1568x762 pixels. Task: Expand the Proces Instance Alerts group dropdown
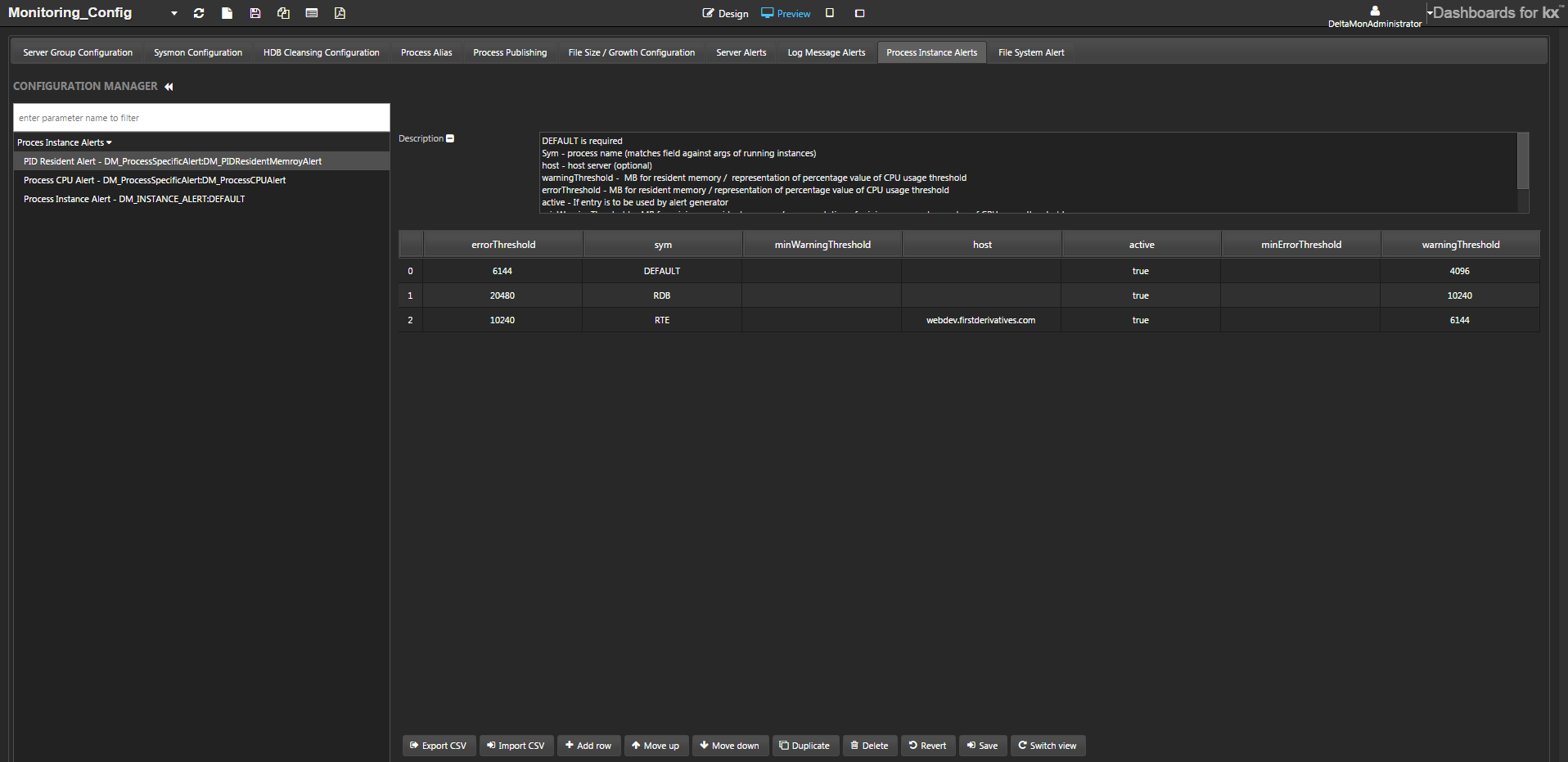coord(65,142)
